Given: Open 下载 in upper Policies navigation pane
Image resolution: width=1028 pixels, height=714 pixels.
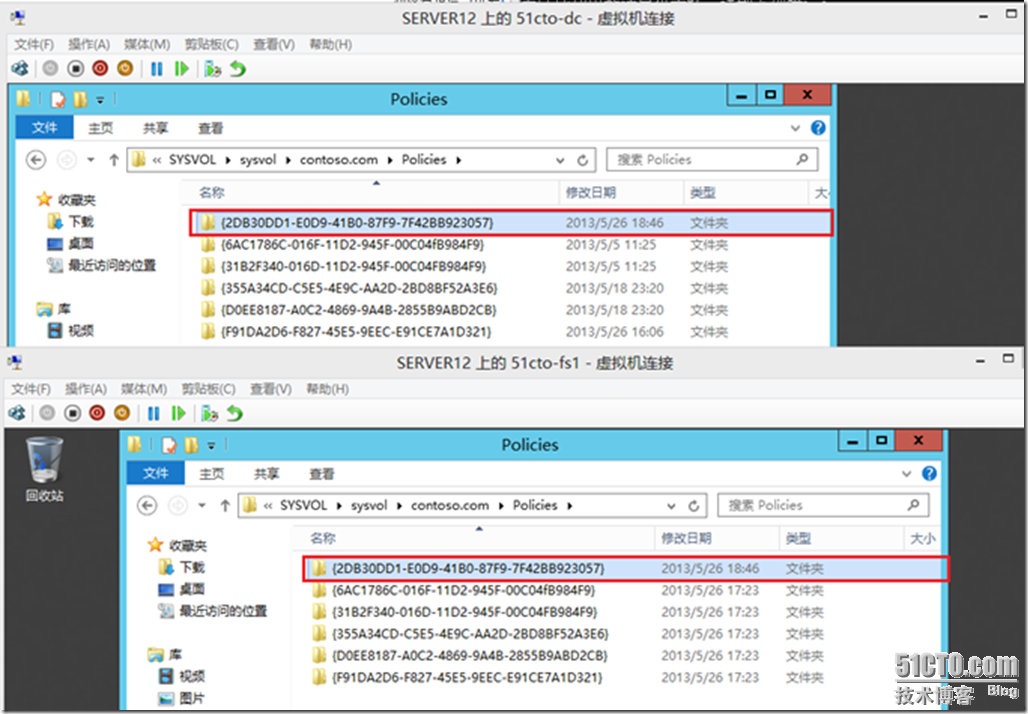Looking at the screenshot, I should (71, 222).
